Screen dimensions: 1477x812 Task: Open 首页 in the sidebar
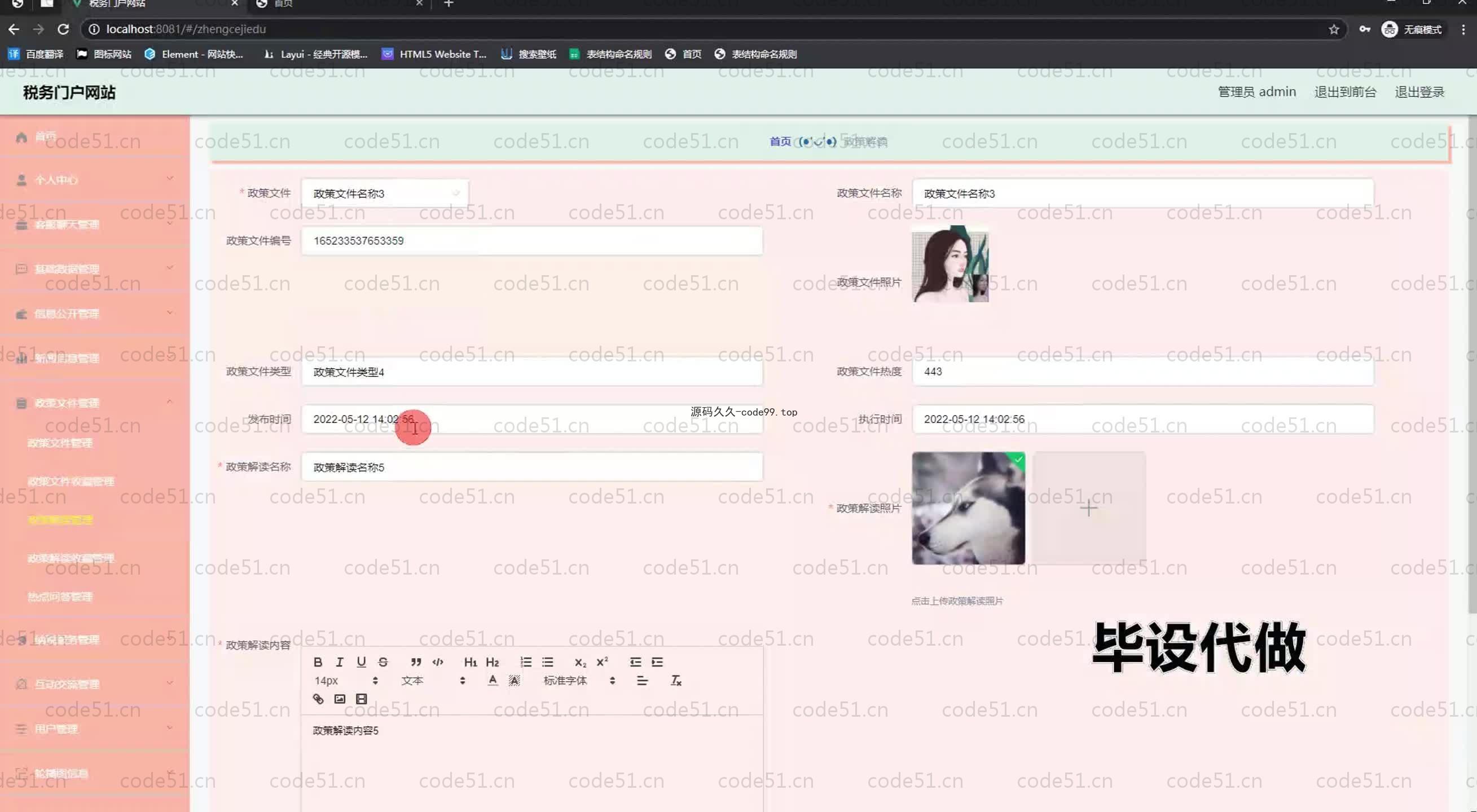[95, 136]
